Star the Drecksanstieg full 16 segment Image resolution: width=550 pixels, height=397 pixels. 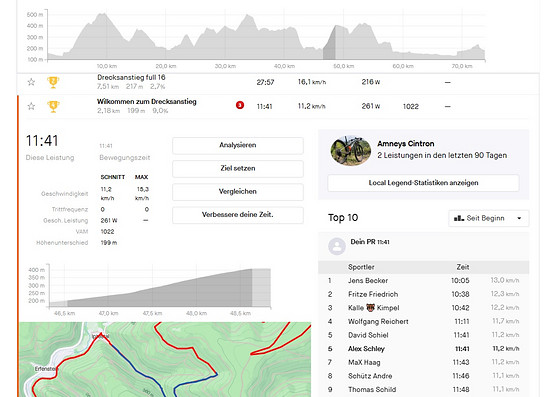point(31,82)
